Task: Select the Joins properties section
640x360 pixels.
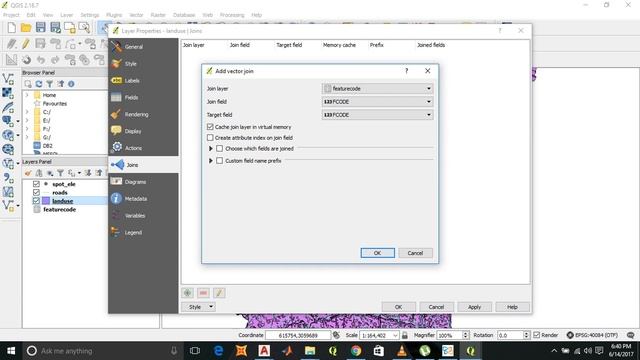Action: click(143, 165)
